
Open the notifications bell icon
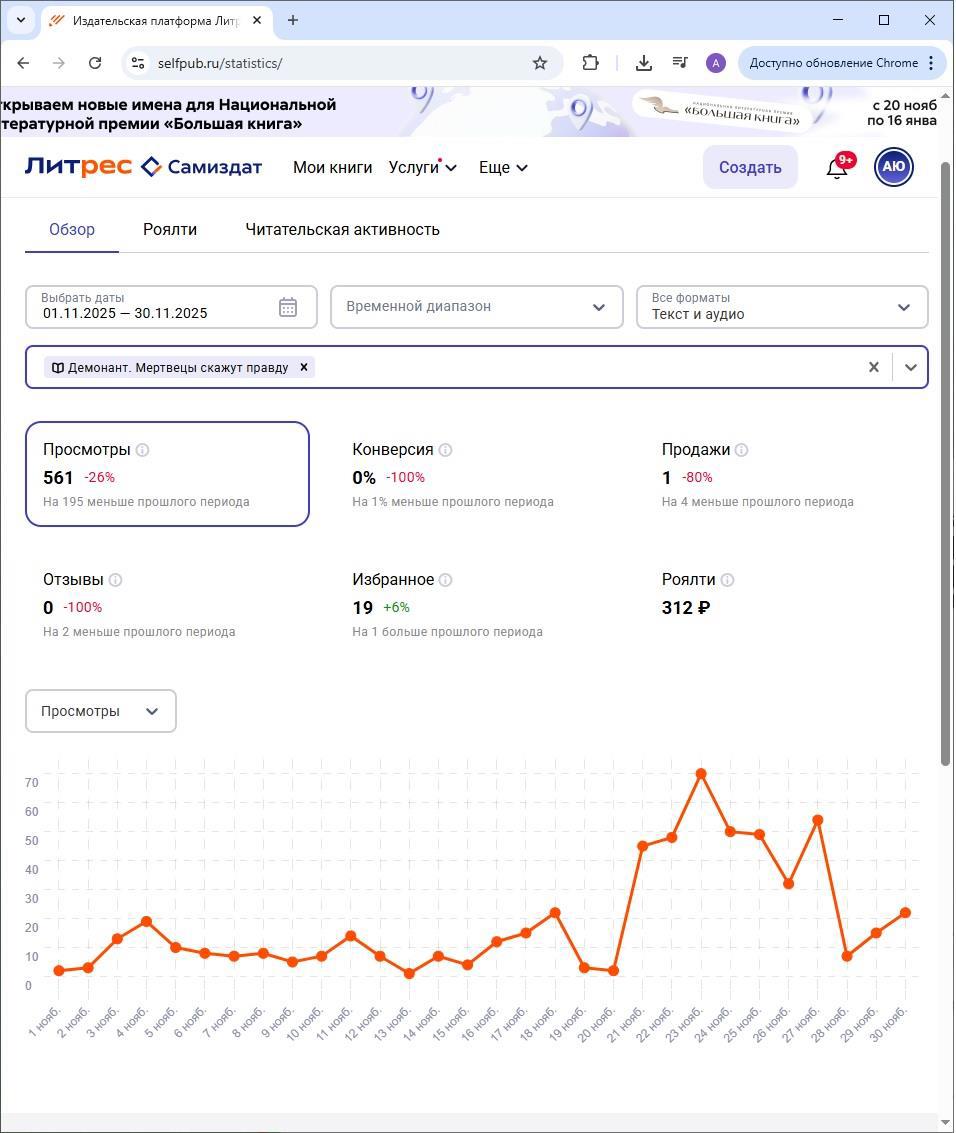837,168
